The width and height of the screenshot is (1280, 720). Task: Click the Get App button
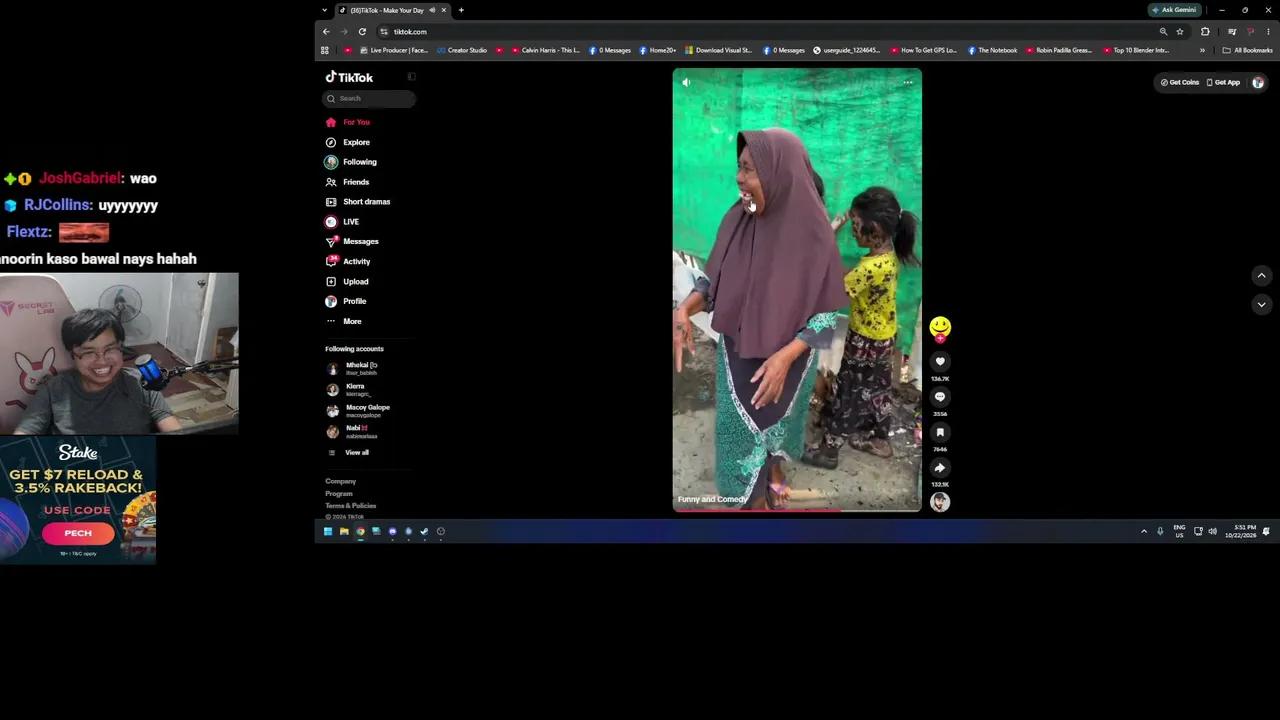[x=1223, y=82]
